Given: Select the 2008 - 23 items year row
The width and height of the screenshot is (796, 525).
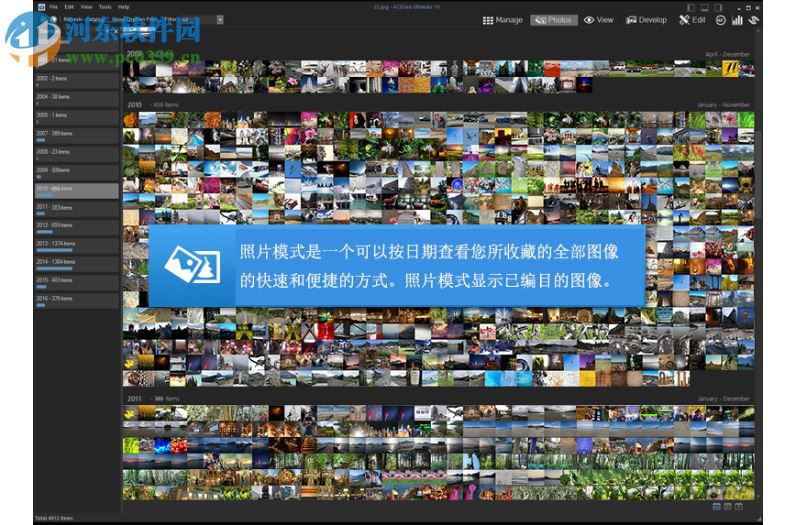Looking at the screenshot, I should [x=77, y=154].
